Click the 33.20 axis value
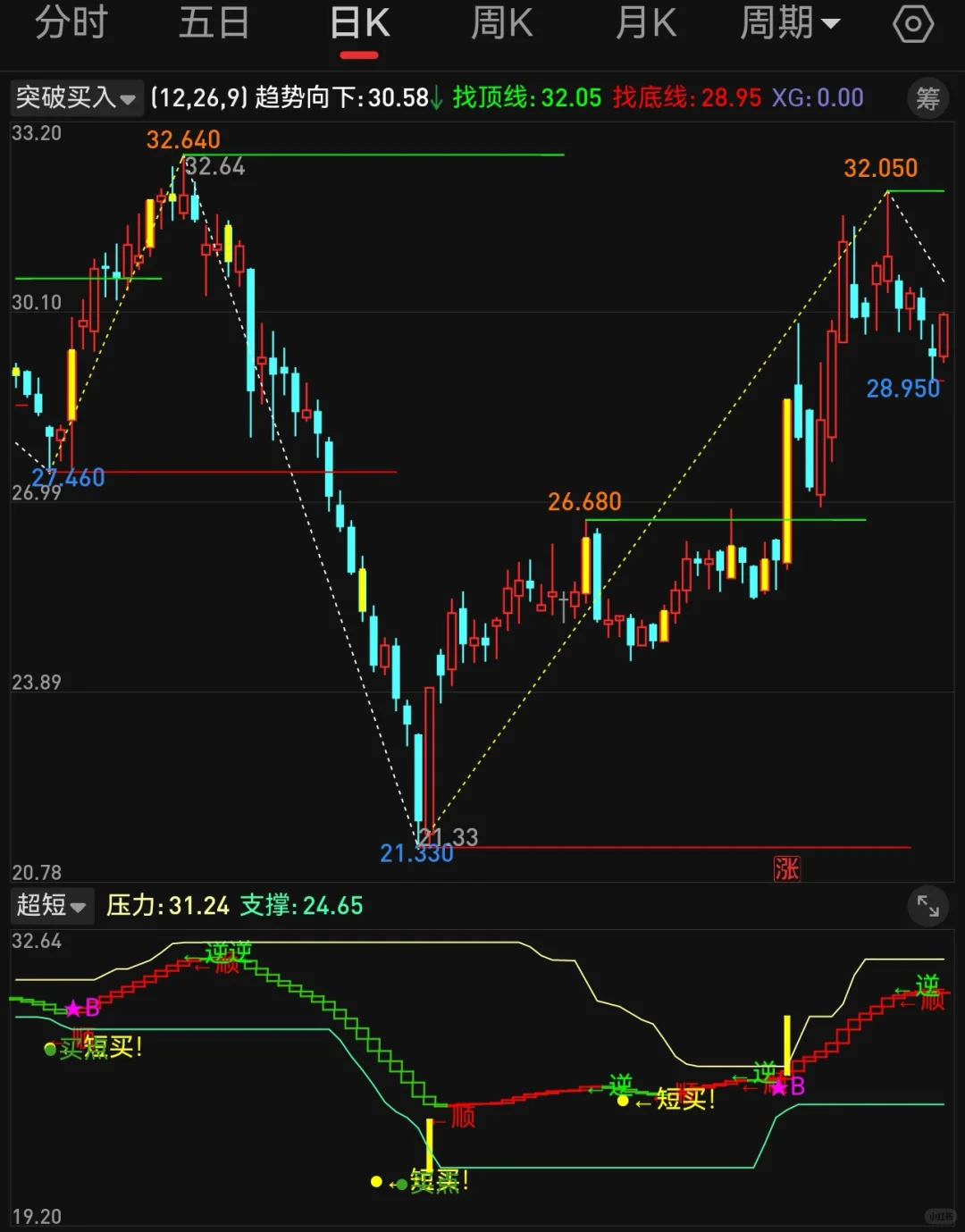The image size is (965, 1232). [x=37, y=134]
